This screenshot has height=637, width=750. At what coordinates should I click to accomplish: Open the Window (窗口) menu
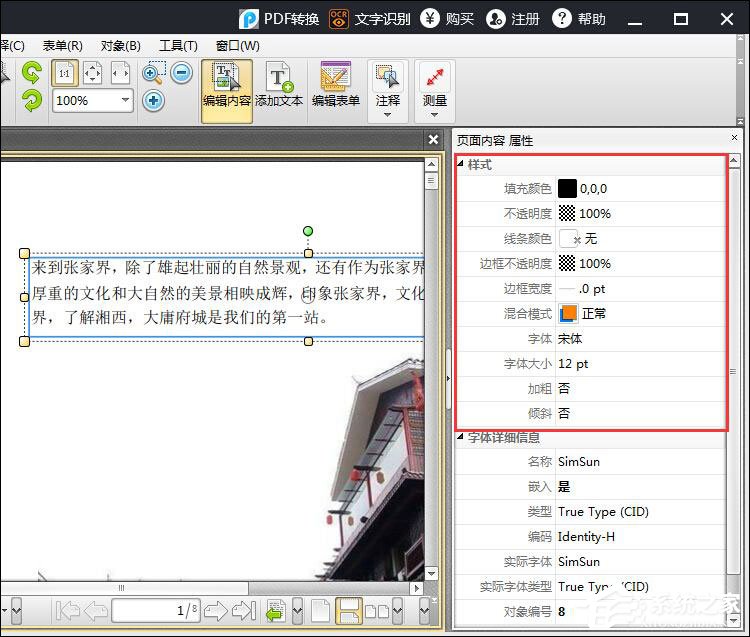[237, 46]
